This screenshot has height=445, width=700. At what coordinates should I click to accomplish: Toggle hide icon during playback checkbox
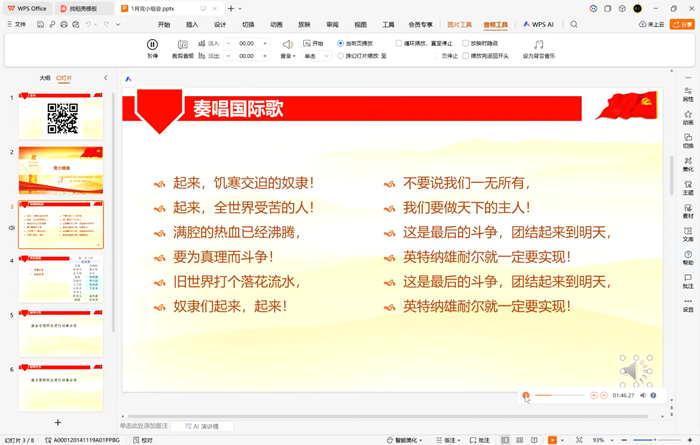click(466, 44)
